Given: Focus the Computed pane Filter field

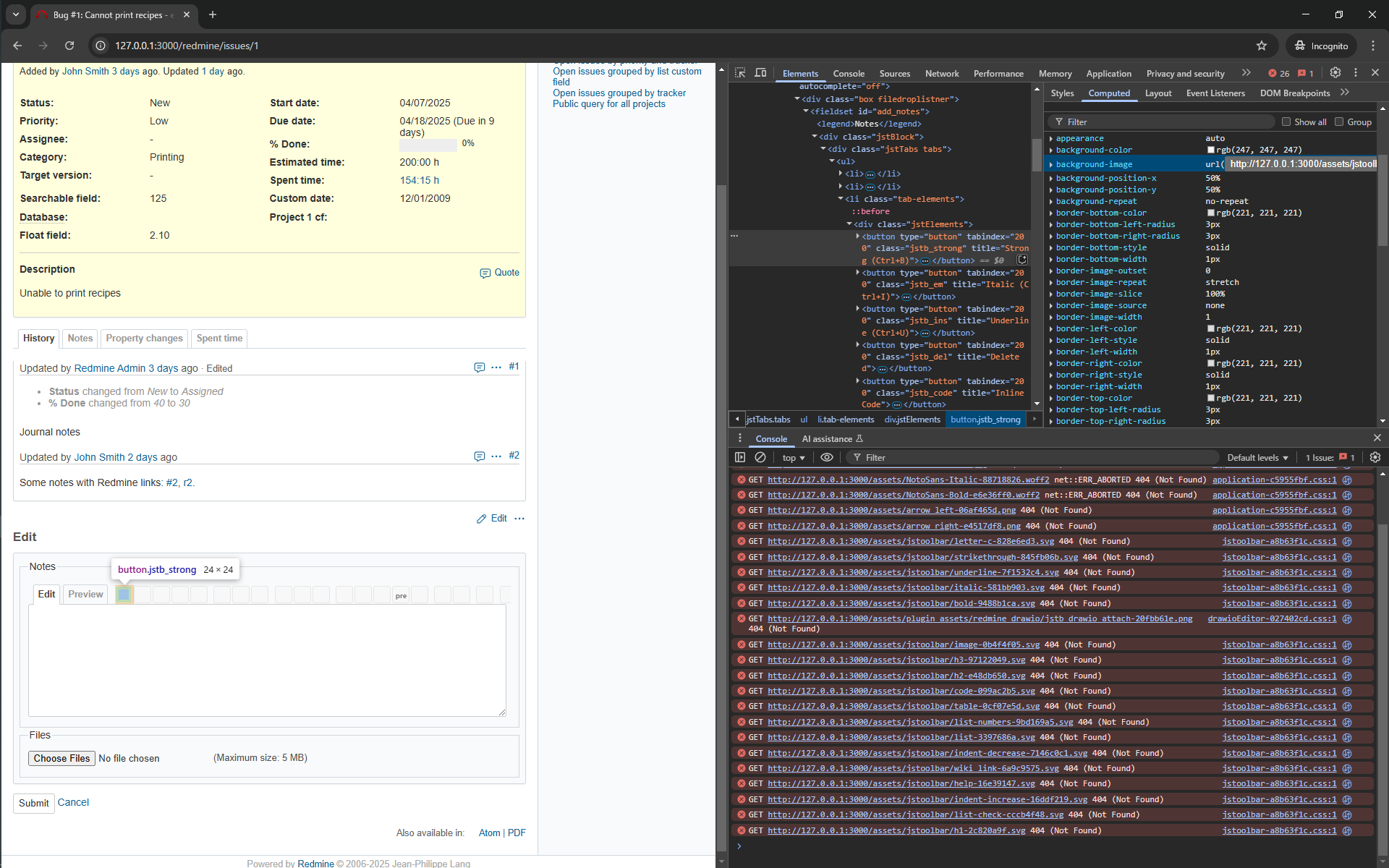Looking at the screenshot, I should pyautogui.click(x=1160, y=122).
